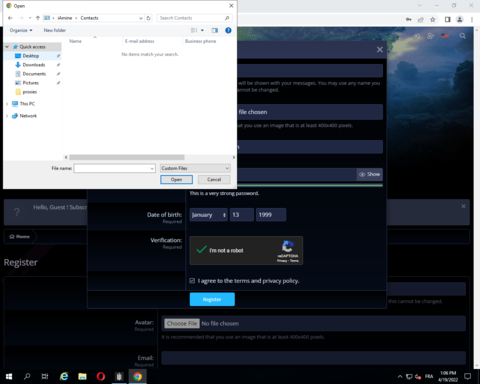Expand the This PC tree node
This screenshot has width=480, height=384.
(7, 104)
